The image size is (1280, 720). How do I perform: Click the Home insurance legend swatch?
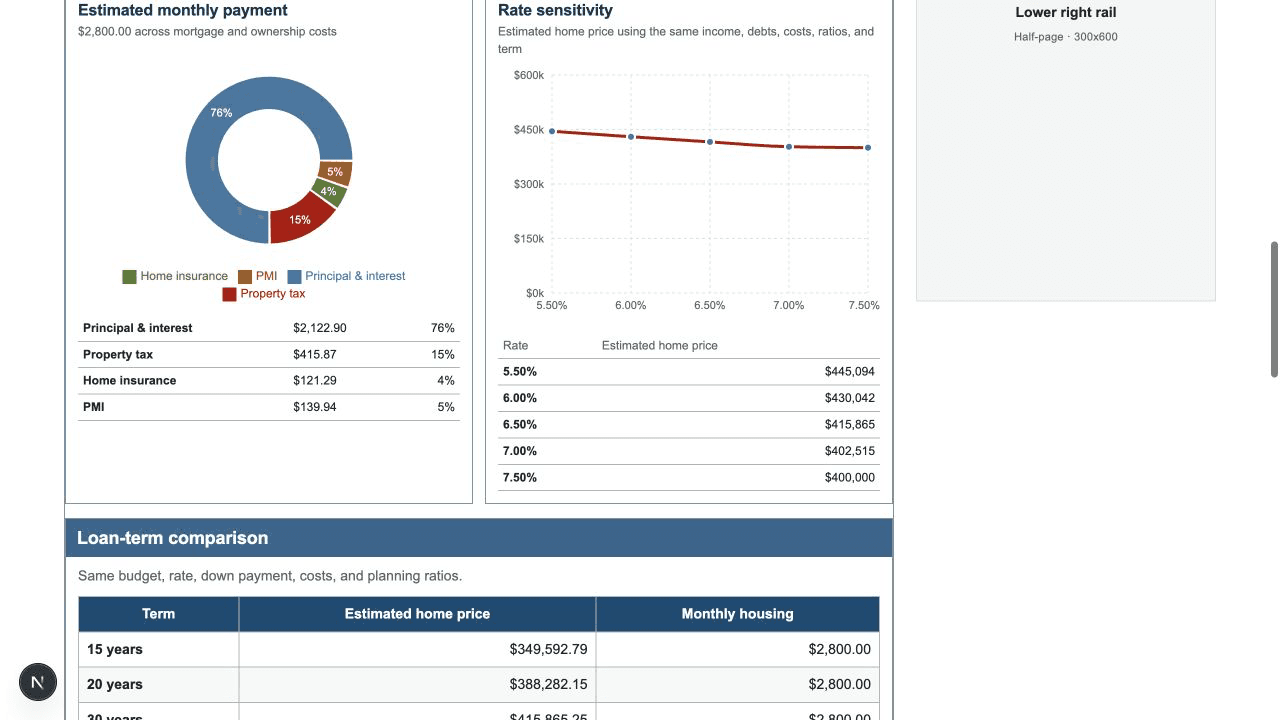coord(129,277)
